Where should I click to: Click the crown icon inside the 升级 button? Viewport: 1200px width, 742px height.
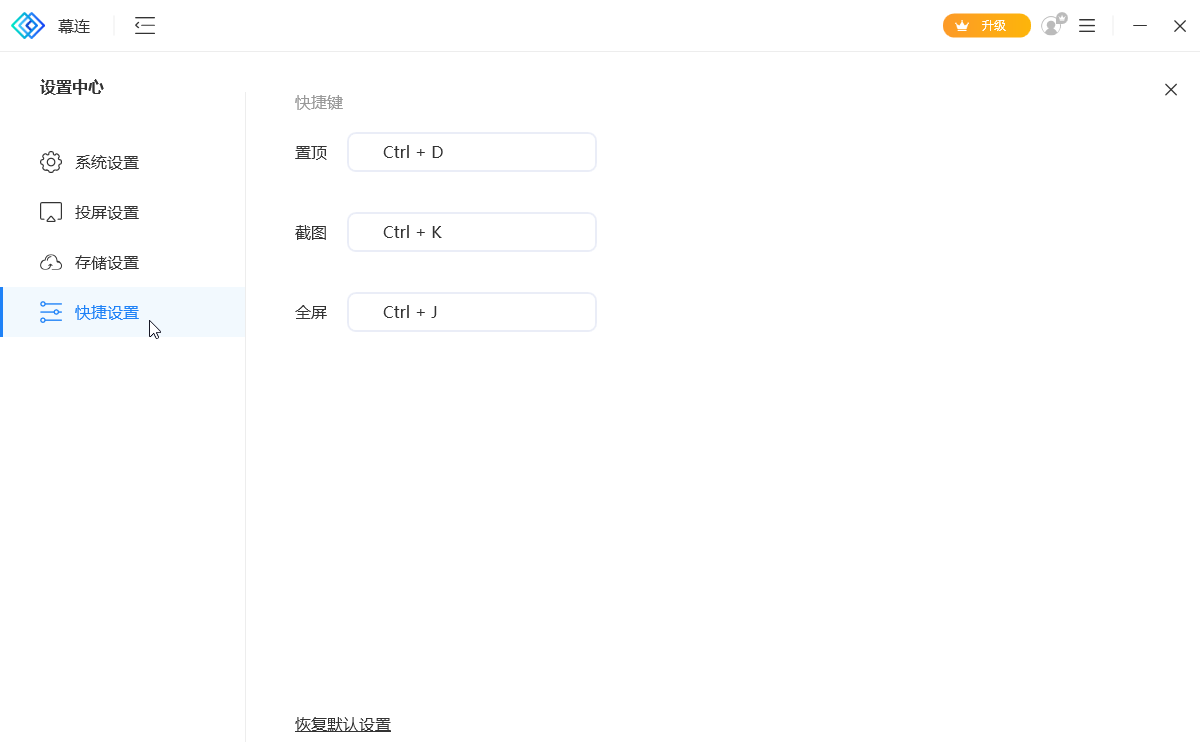point(961,25)
